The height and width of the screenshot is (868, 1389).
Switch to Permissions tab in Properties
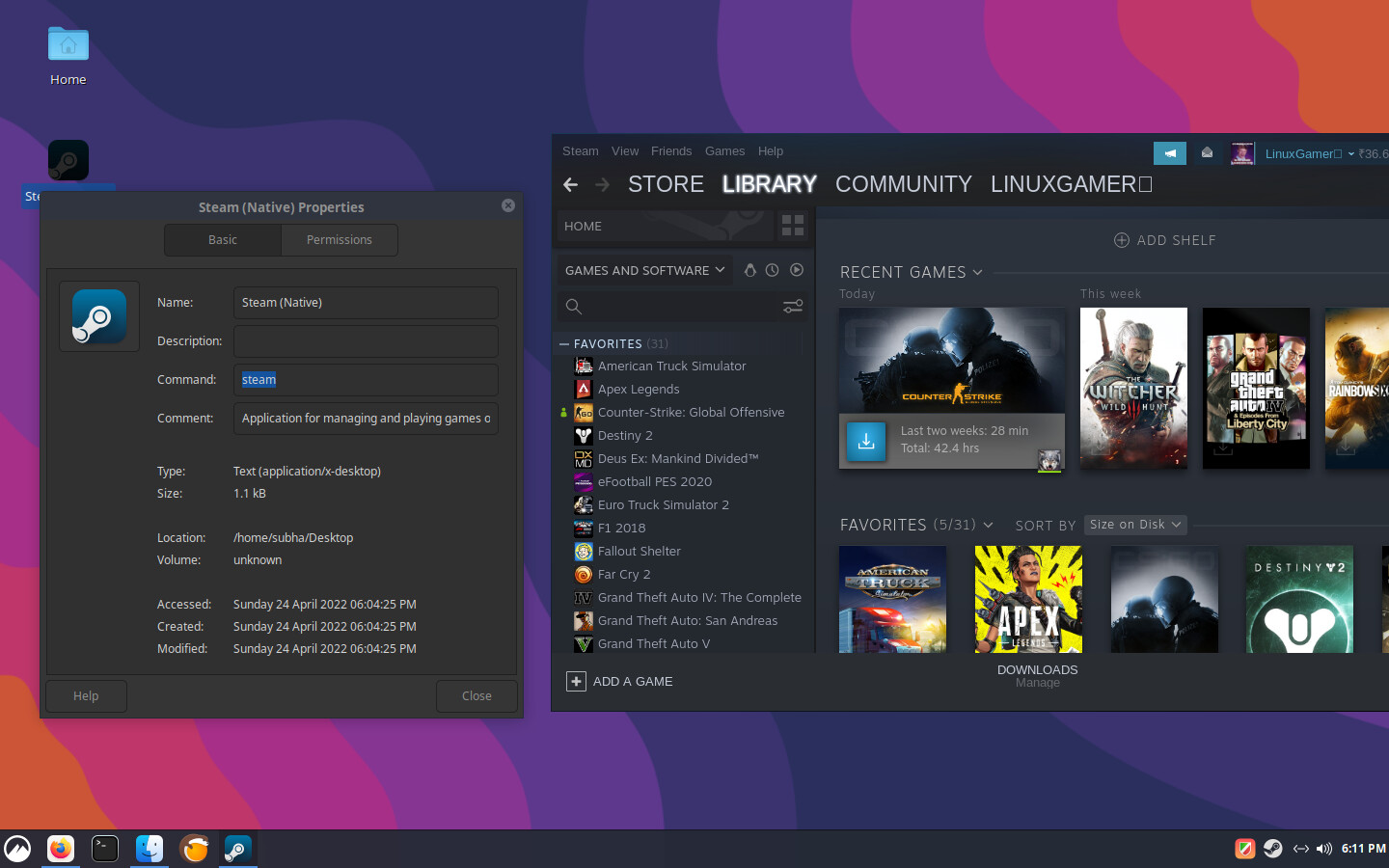pos(340,240)
